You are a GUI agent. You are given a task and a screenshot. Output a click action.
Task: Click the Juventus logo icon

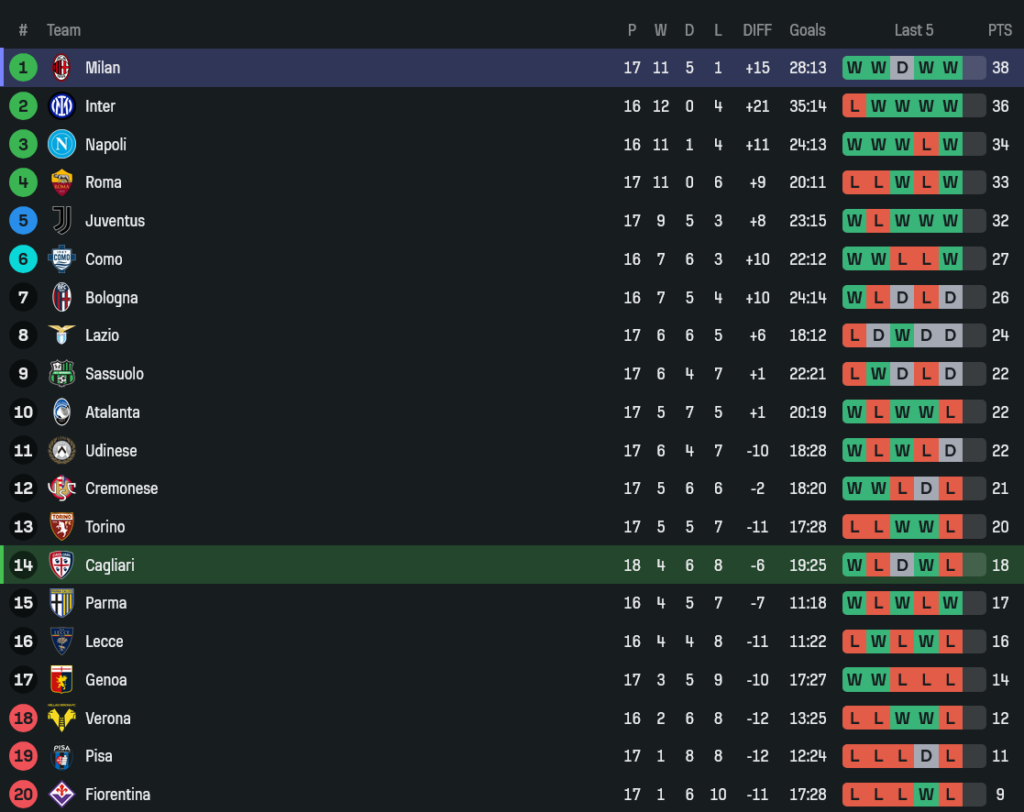[62, 221]
